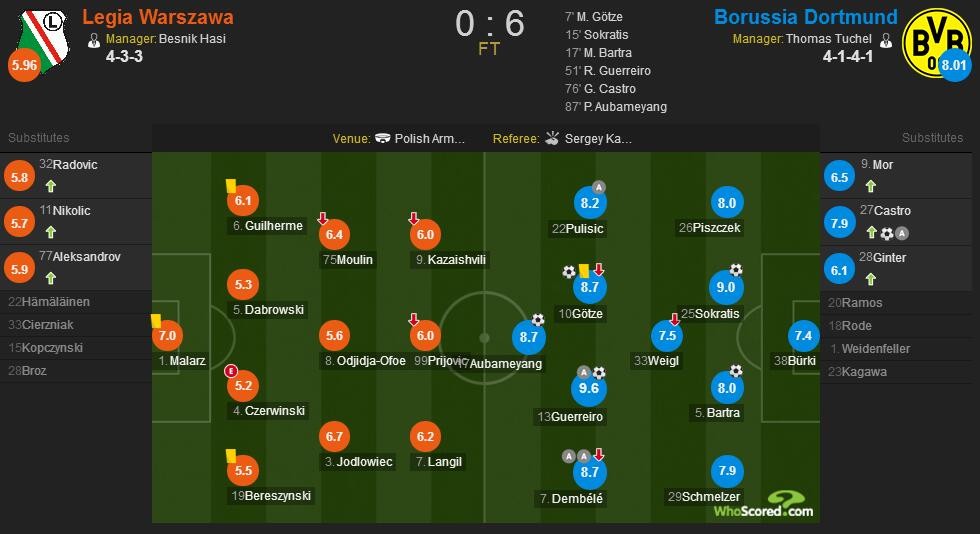Click the whistle icon beside Referee
Screen dimensions: 980x534
pyautogui.click(x=551, y=138)
